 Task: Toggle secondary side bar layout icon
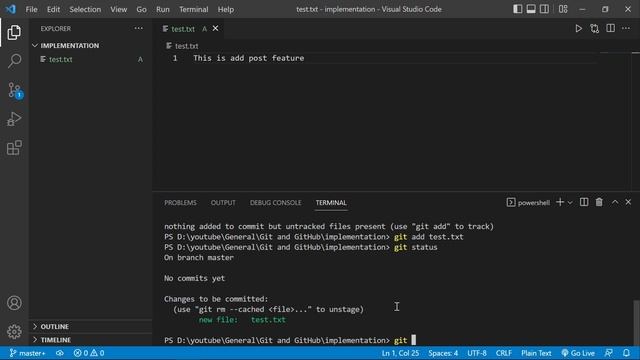(544, 9)
